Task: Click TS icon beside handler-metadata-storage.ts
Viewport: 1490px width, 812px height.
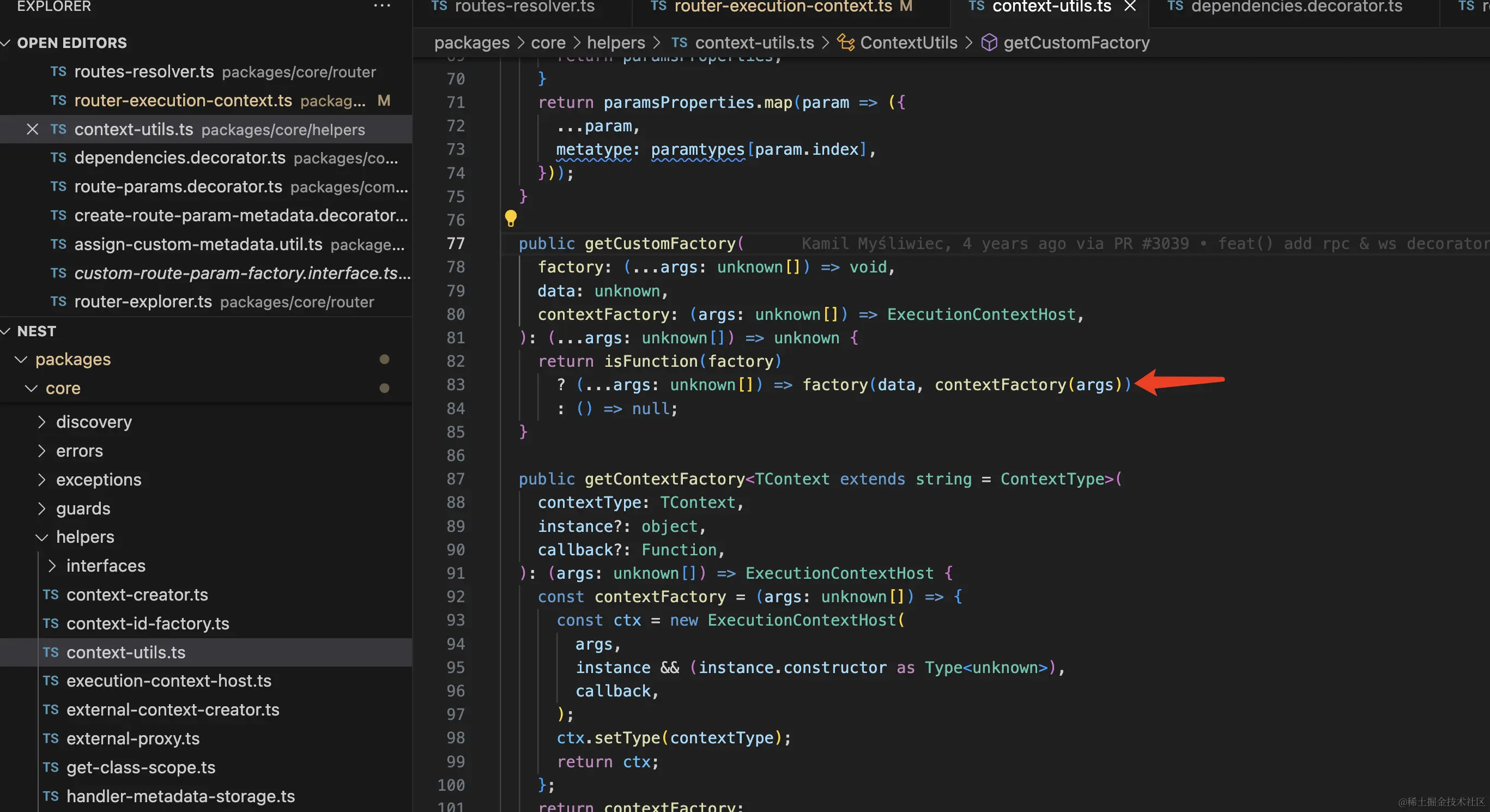Action: [51, 796]
